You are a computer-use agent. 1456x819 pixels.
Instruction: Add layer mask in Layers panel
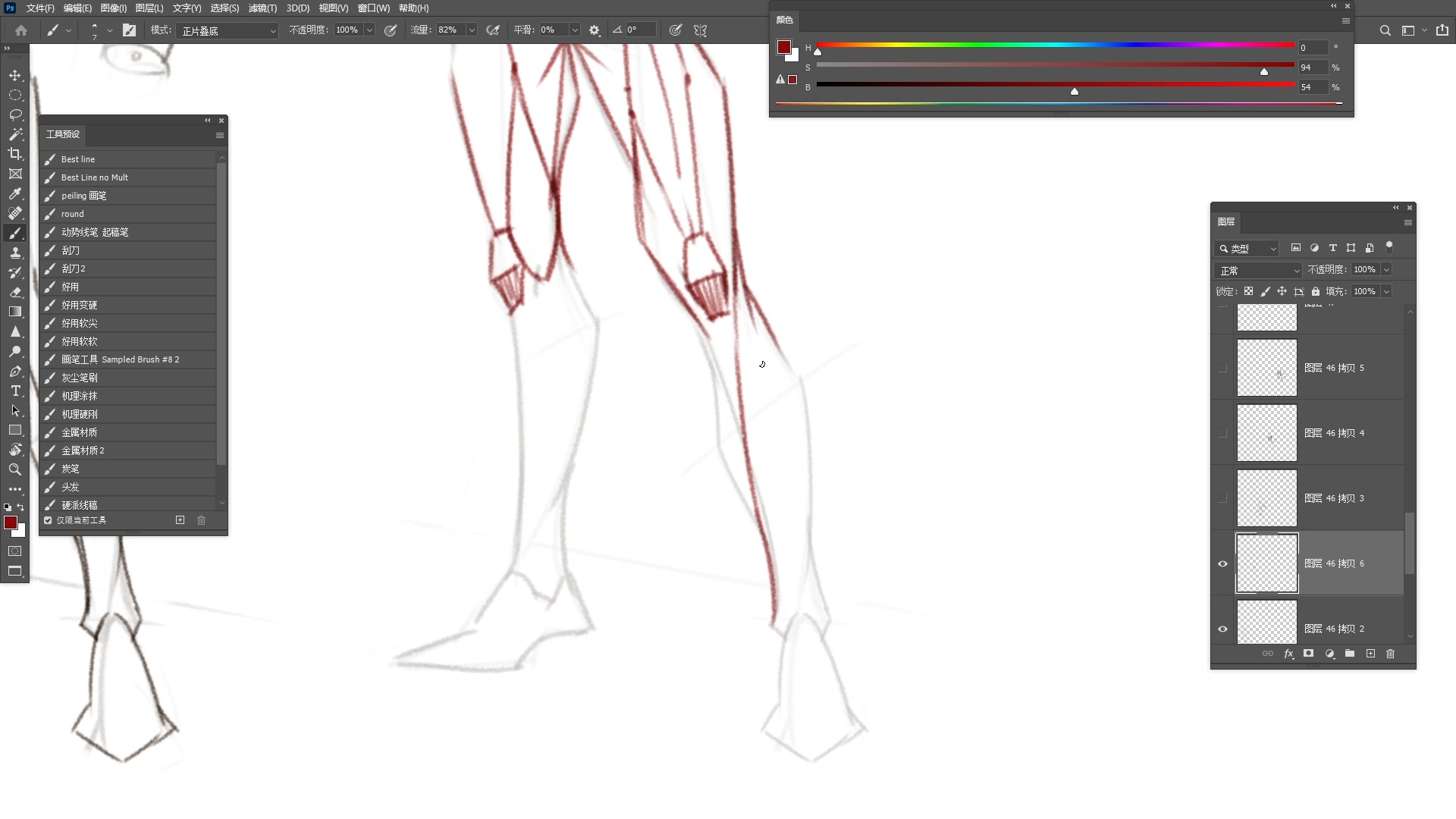(x=1309, y=654)
